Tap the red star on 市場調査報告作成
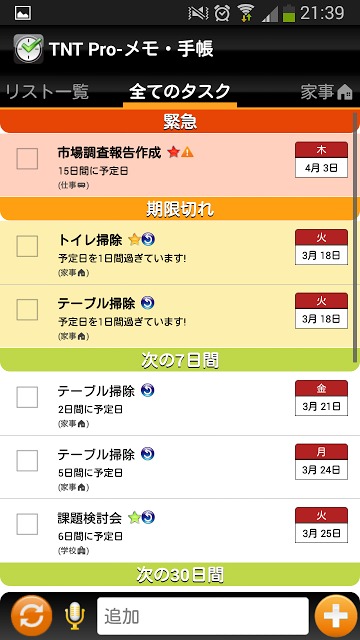The image size is (360, 640). pos(173,153)
